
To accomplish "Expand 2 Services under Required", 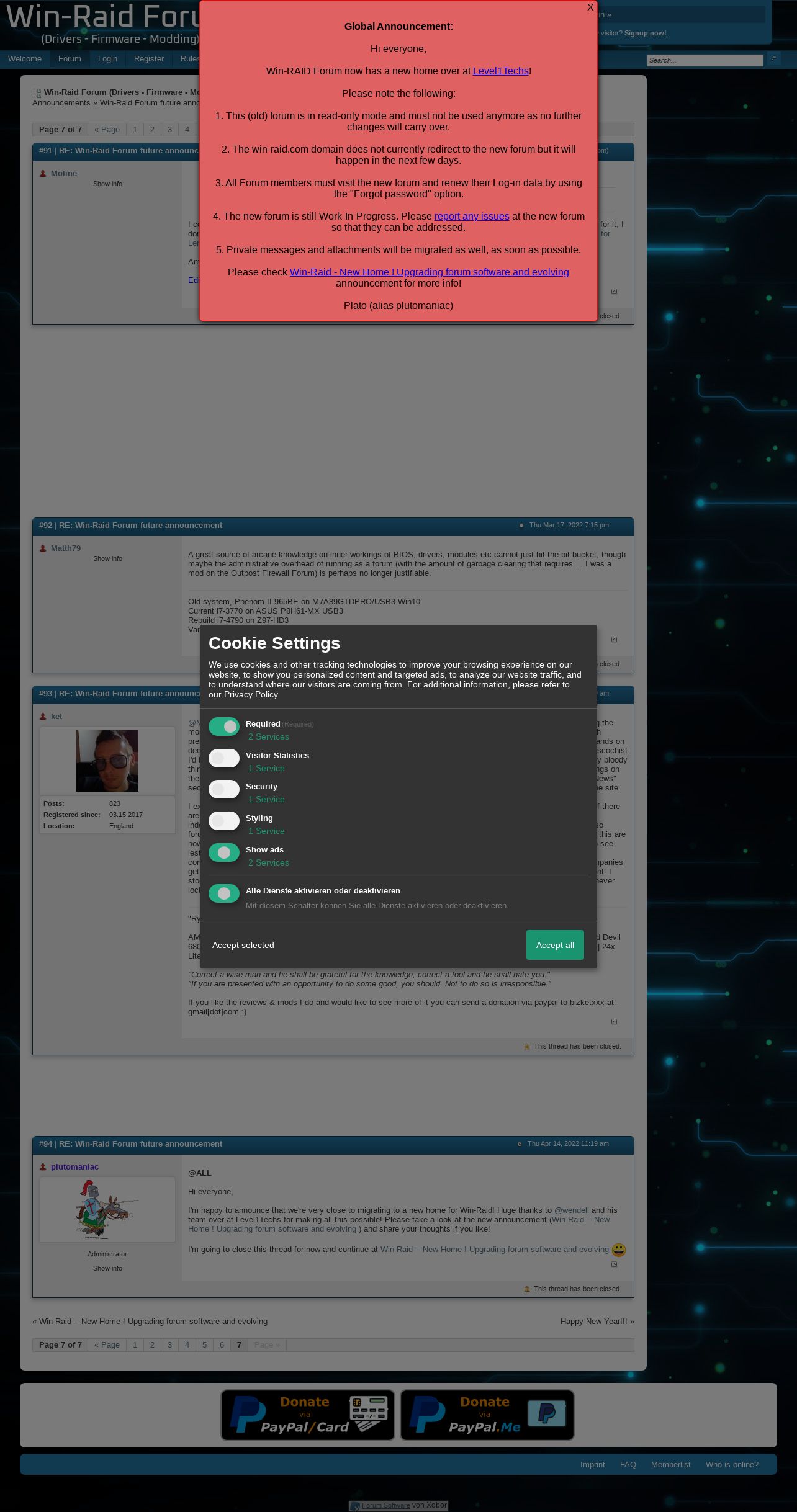I will [x=269, y=736].
